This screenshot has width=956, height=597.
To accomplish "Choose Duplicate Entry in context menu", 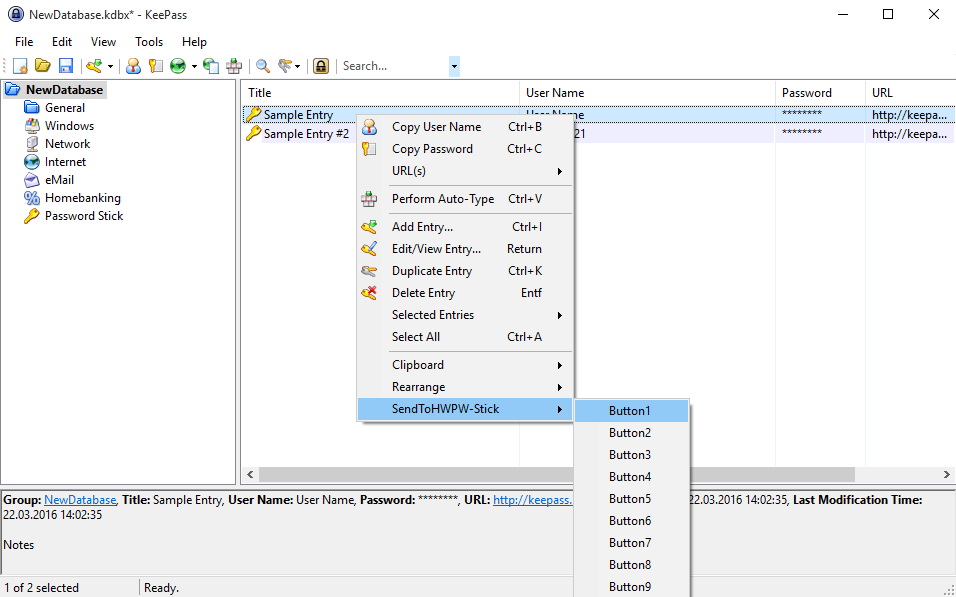I will 465,271.
